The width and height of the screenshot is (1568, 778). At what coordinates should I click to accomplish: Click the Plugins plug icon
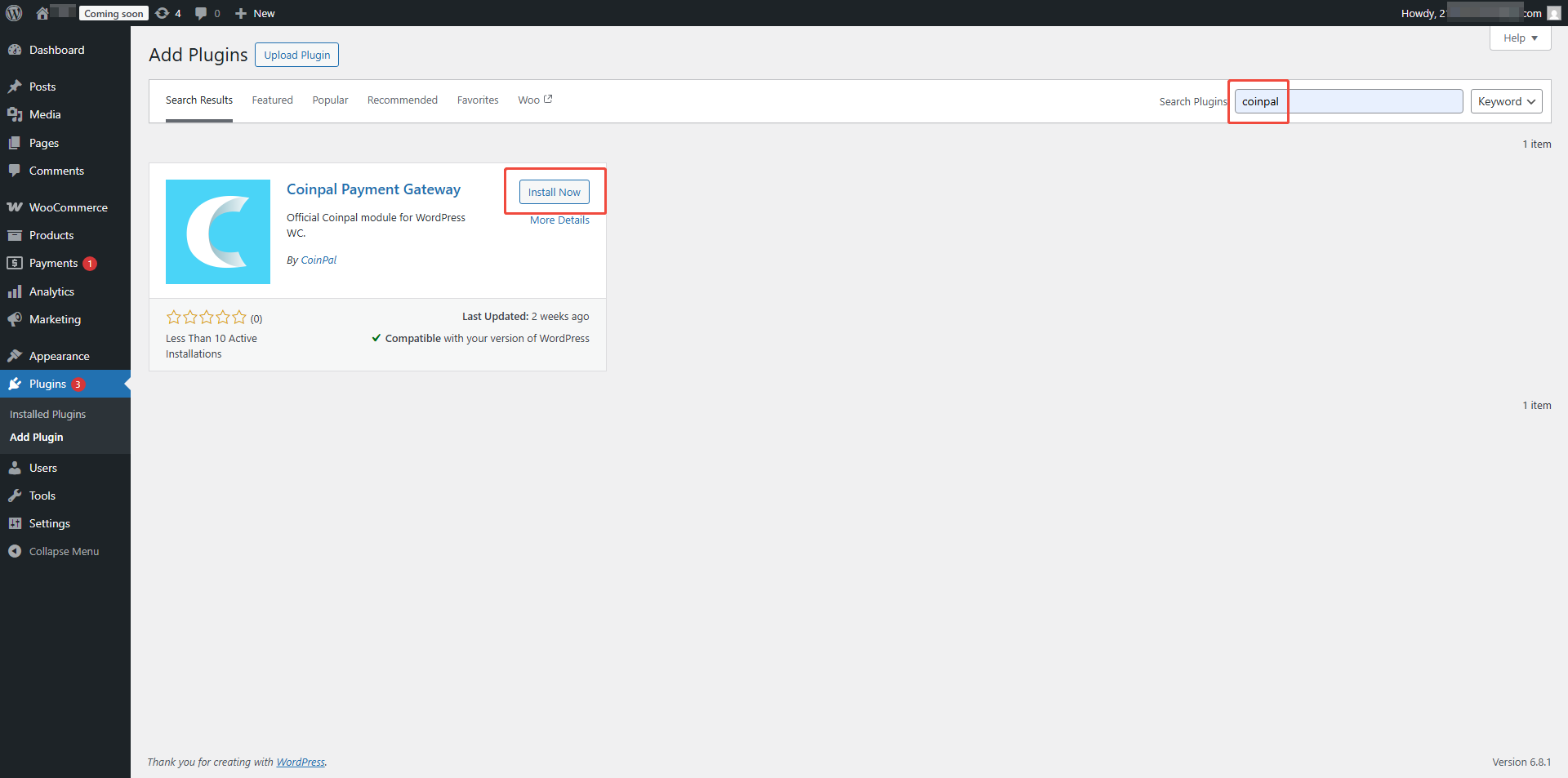point(15,384)
